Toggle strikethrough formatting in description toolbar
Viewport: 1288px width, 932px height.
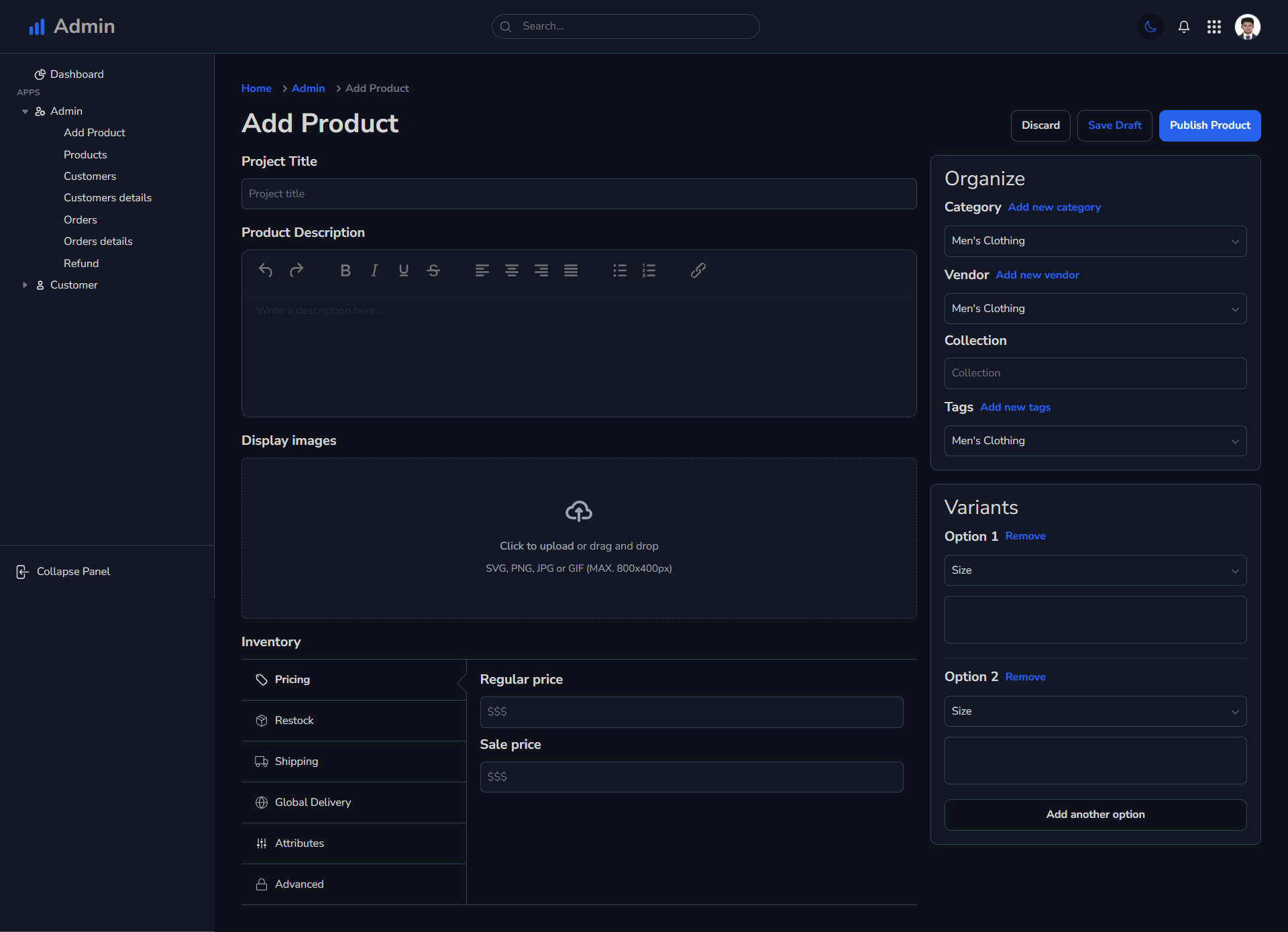click(433, 270)
